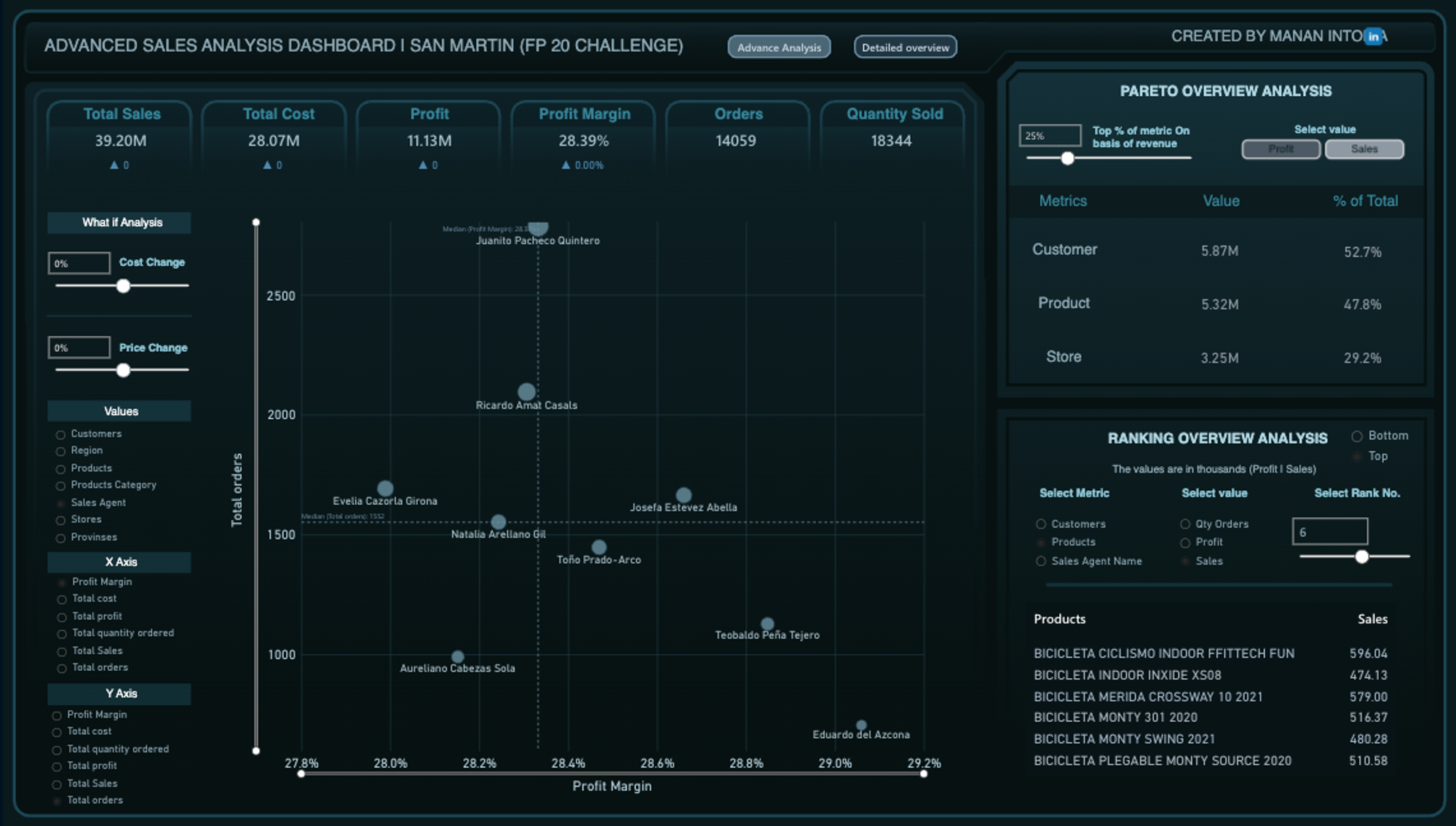Click the Profit select value button

pyautogui.click(x=1281, y=149)
